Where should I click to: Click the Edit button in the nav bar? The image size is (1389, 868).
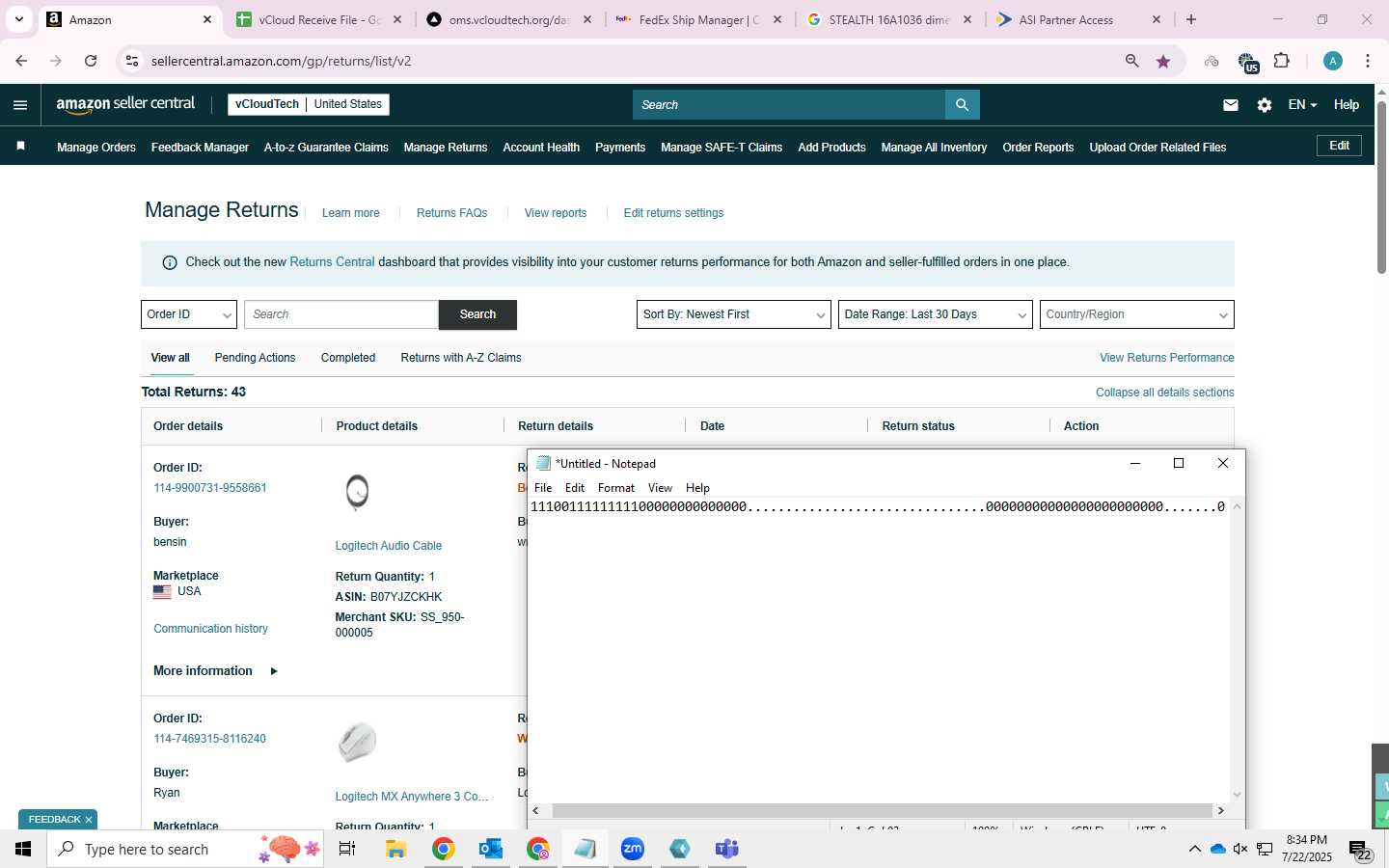click(1340, 146)
